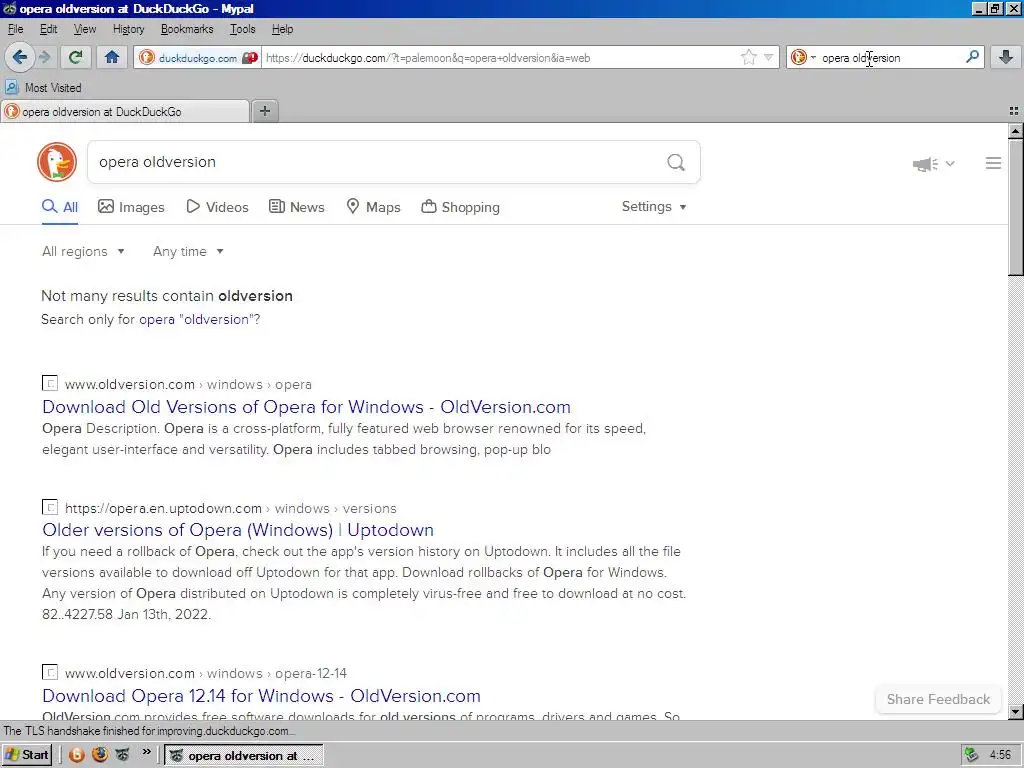Click the vertical scrollbar thumb
Screen dimensions: 1024x768
(x=1016, y=207)
